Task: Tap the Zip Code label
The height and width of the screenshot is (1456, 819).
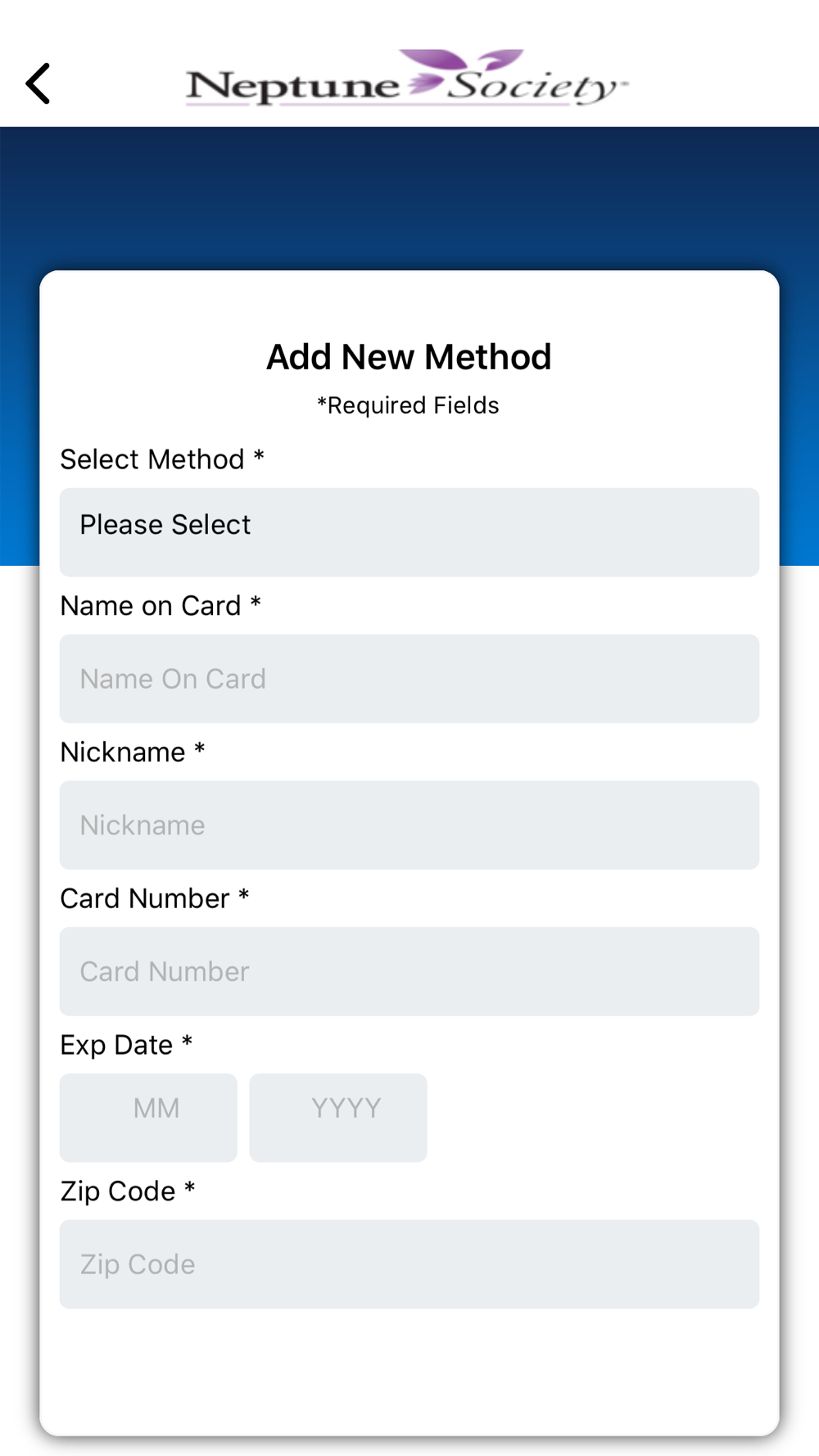Action: (128, 1191)
